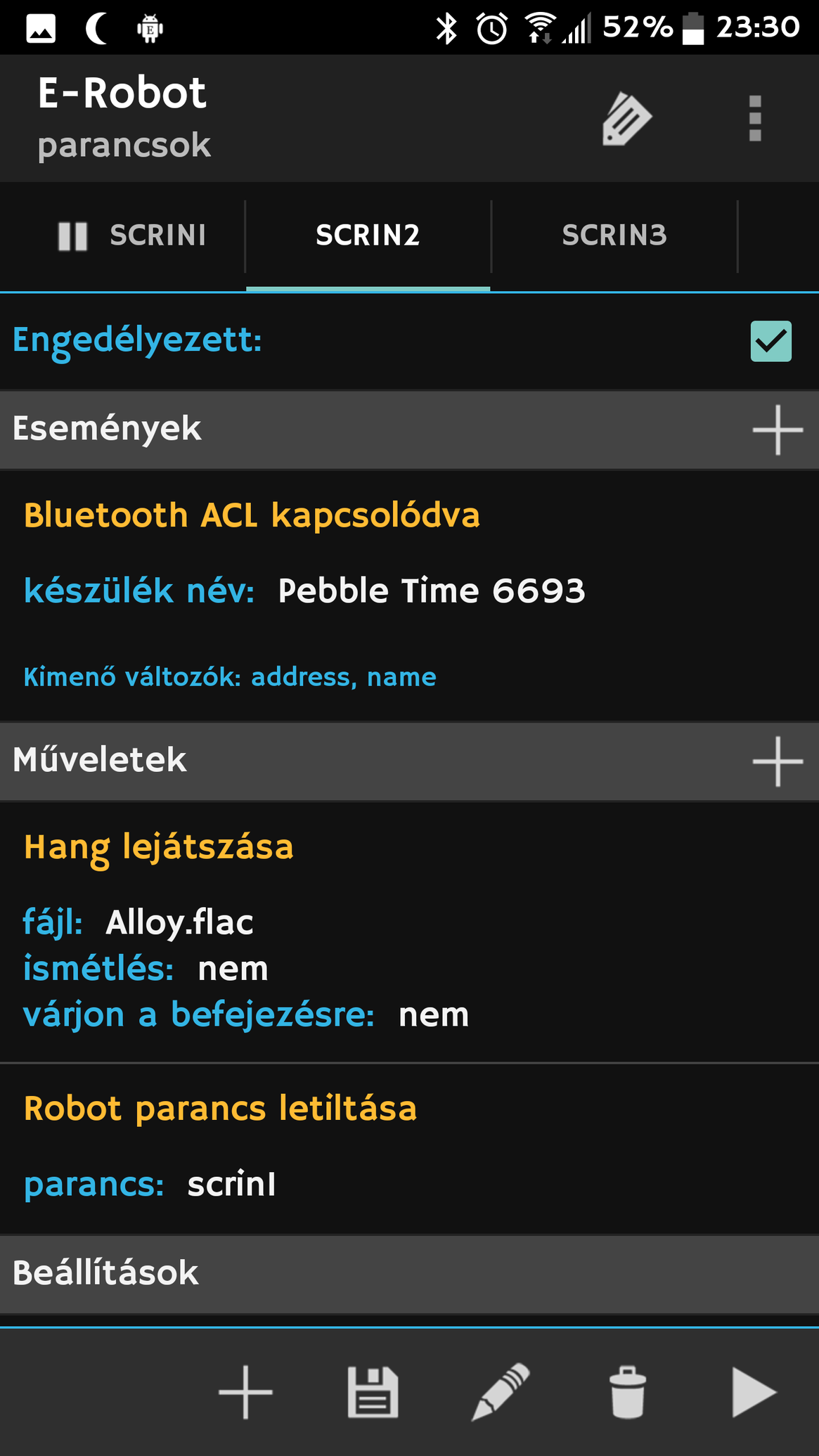Add a new event with Események plus
Screen dimensions: 819x1456
pyautogui.click(x=778, y=430)
